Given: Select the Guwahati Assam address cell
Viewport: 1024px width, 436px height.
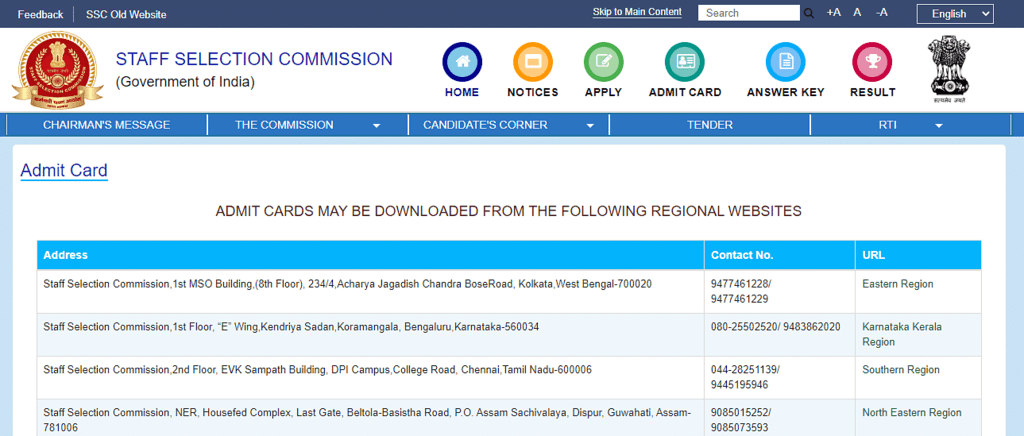Looking at the screenshot, I should pos(370,418).
